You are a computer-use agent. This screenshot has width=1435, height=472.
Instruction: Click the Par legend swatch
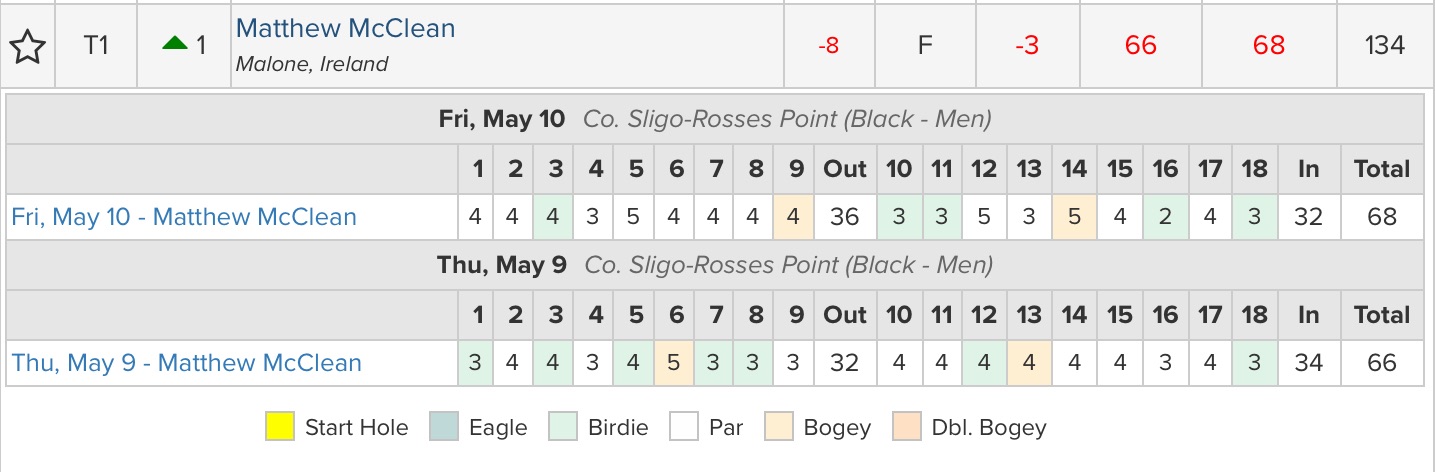(x=683, y=428)
